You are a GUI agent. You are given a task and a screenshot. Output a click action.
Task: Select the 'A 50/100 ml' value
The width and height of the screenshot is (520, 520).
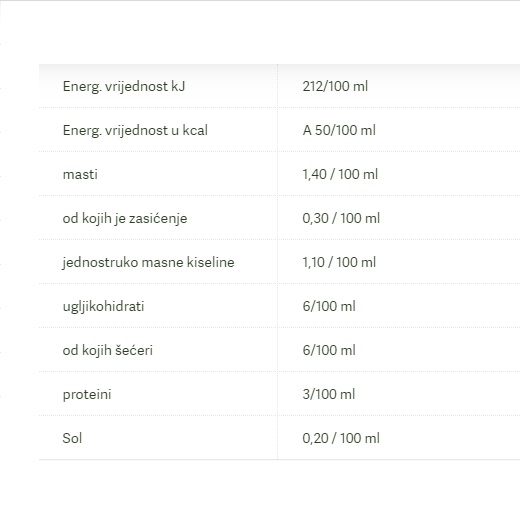coord(339,130)
